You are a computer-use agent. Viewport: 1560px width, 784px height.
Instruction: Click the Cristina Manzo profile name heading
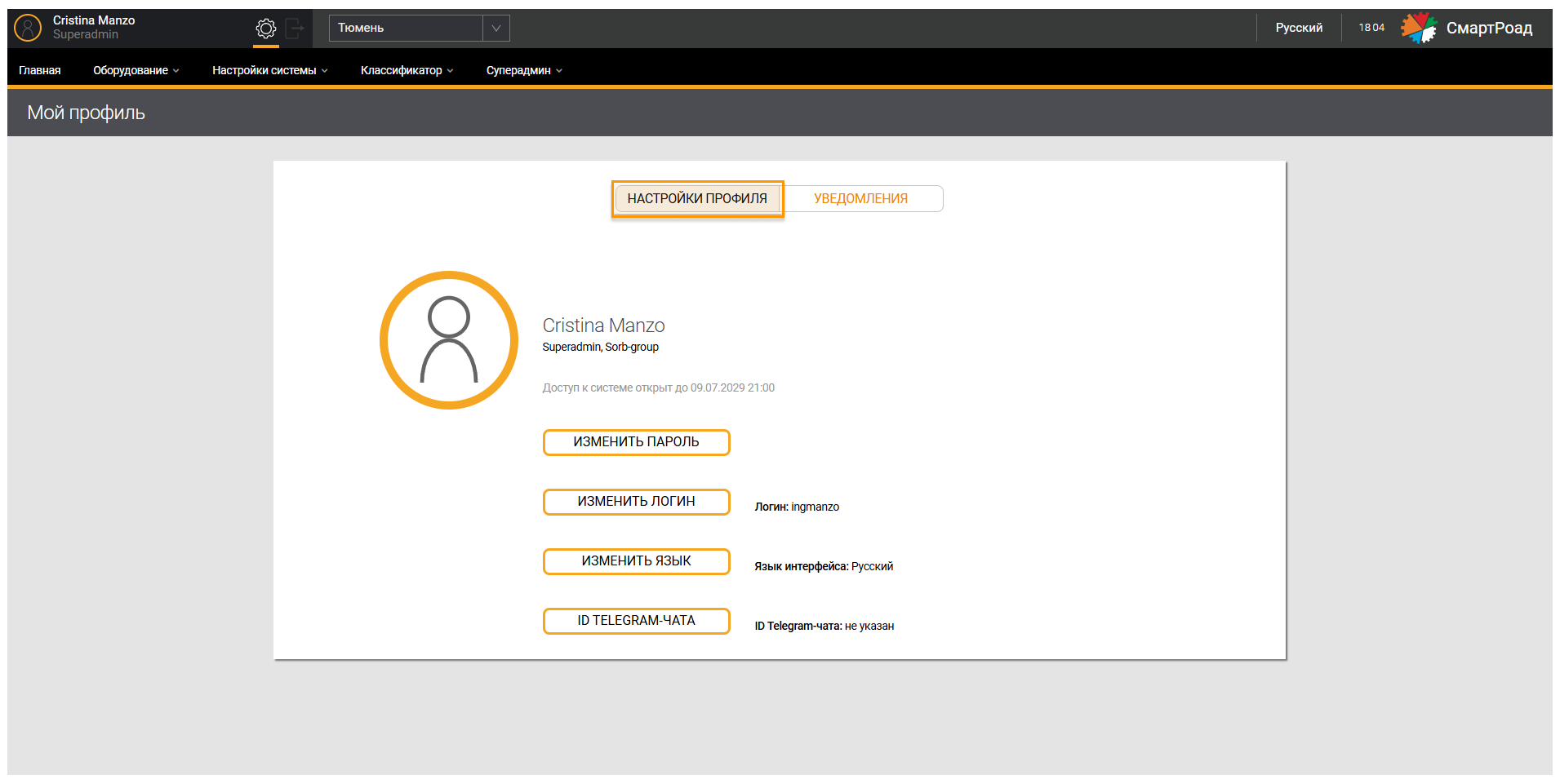604,326
